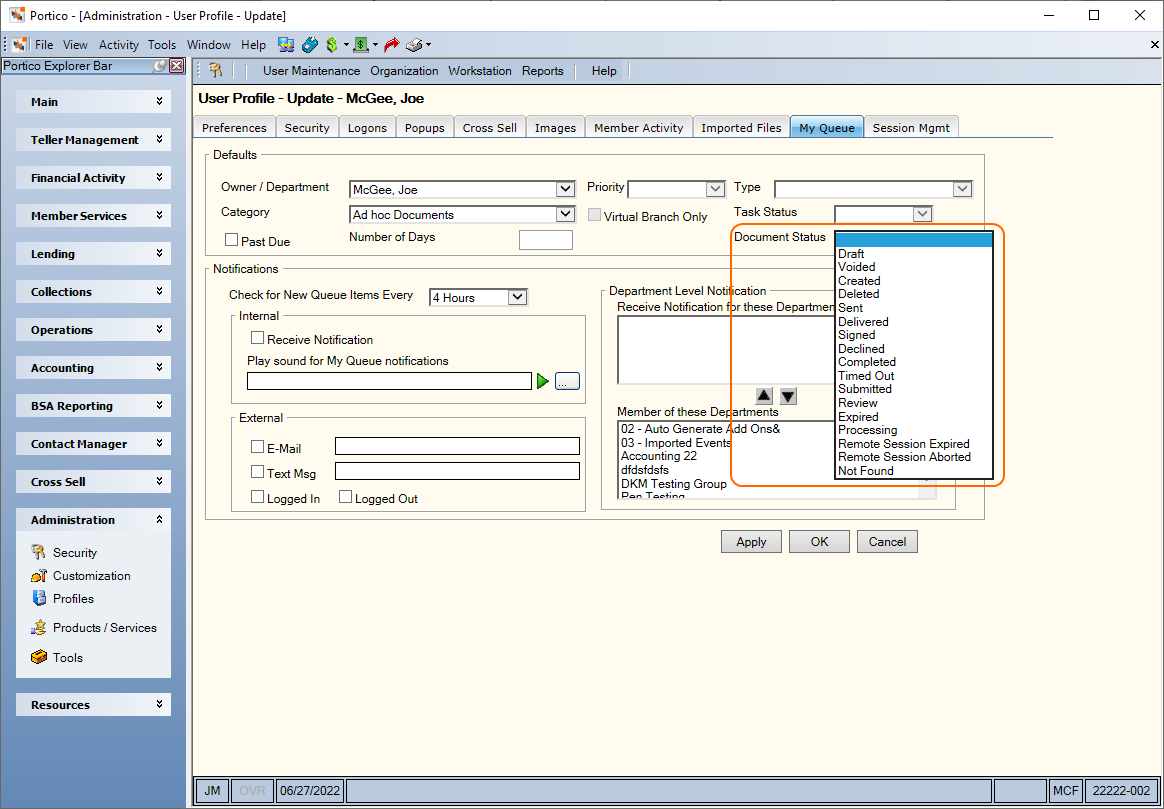This screenshot has width=1164, height=809.
Task: Select Draft in the Document Status list
Action: coord(914,254)
